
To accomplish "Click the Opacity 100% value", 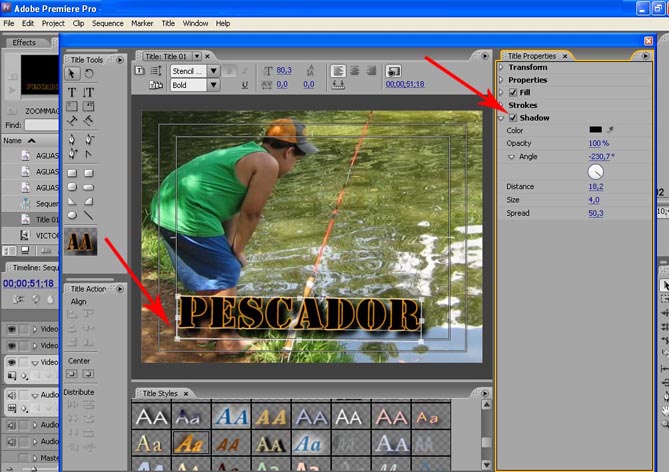I will tap(598, 144).
